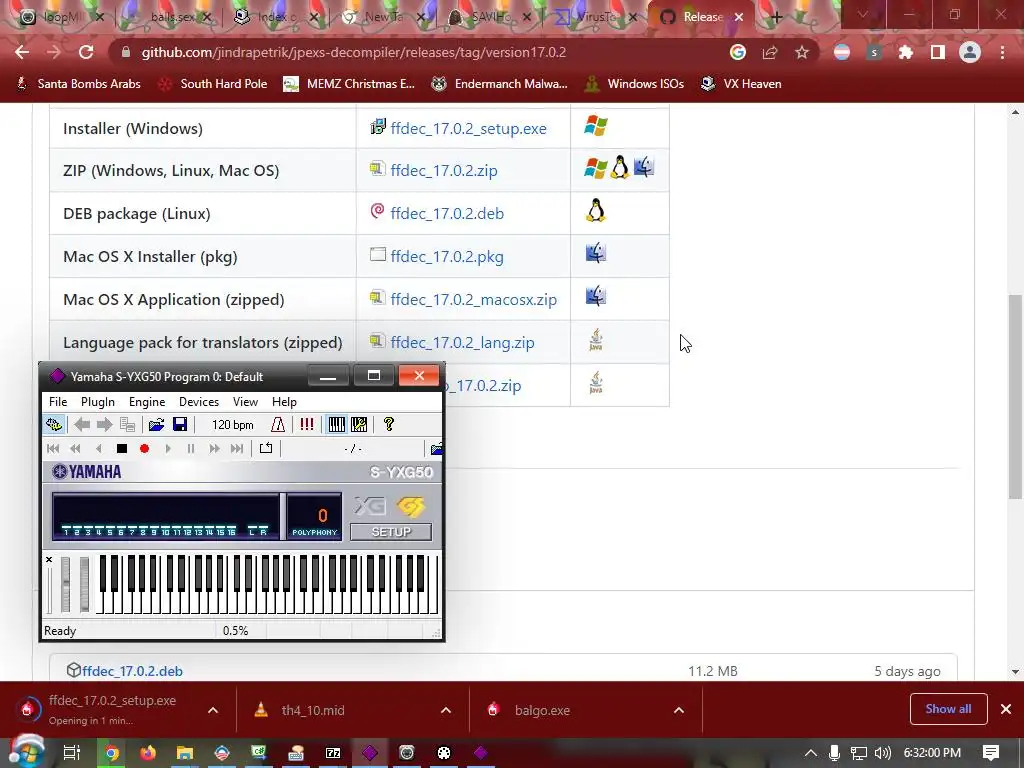The height and width of the screenshot is (768, 1024).
Task: Open the Santa Bombs Arabs bookmark
Action: (x=78, y=84)
